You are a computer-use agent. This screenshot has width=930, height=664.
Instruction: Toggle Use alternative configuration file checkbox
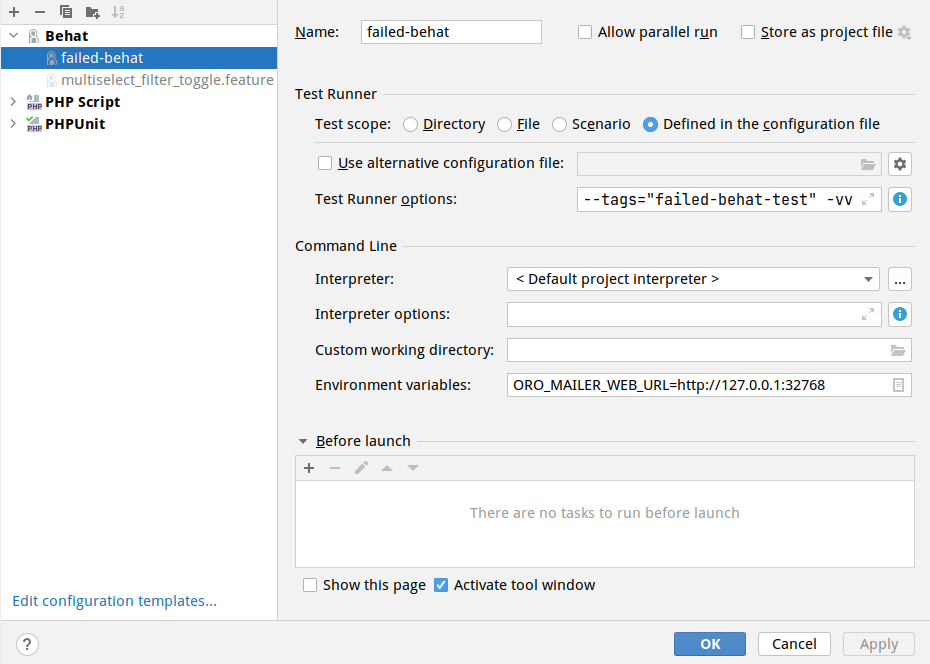pos(325,163)
